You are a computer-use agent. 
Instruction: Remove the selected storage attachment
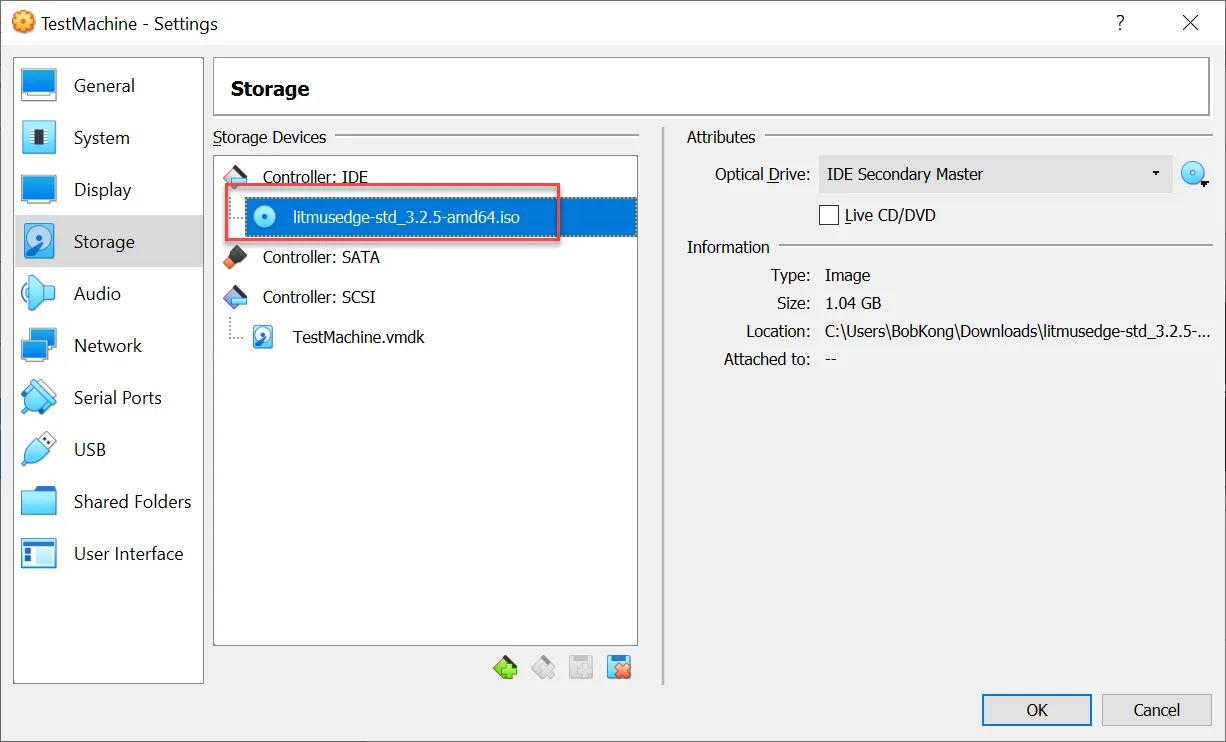point(619,667)
